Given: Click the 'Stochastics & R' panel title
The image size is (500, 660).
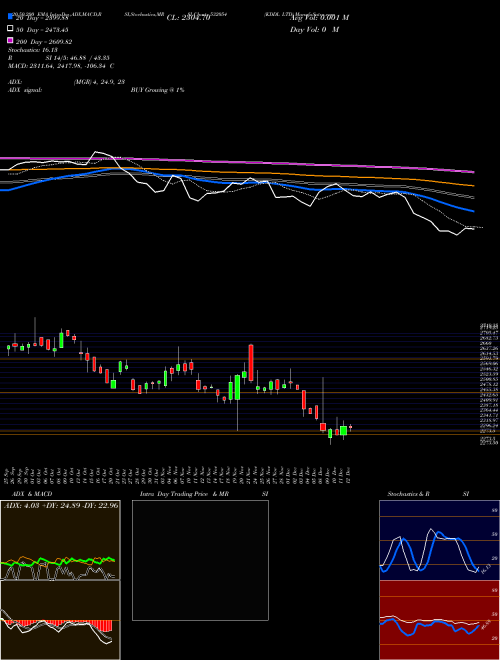Looking at the screenshot, I should coord(408,494).
